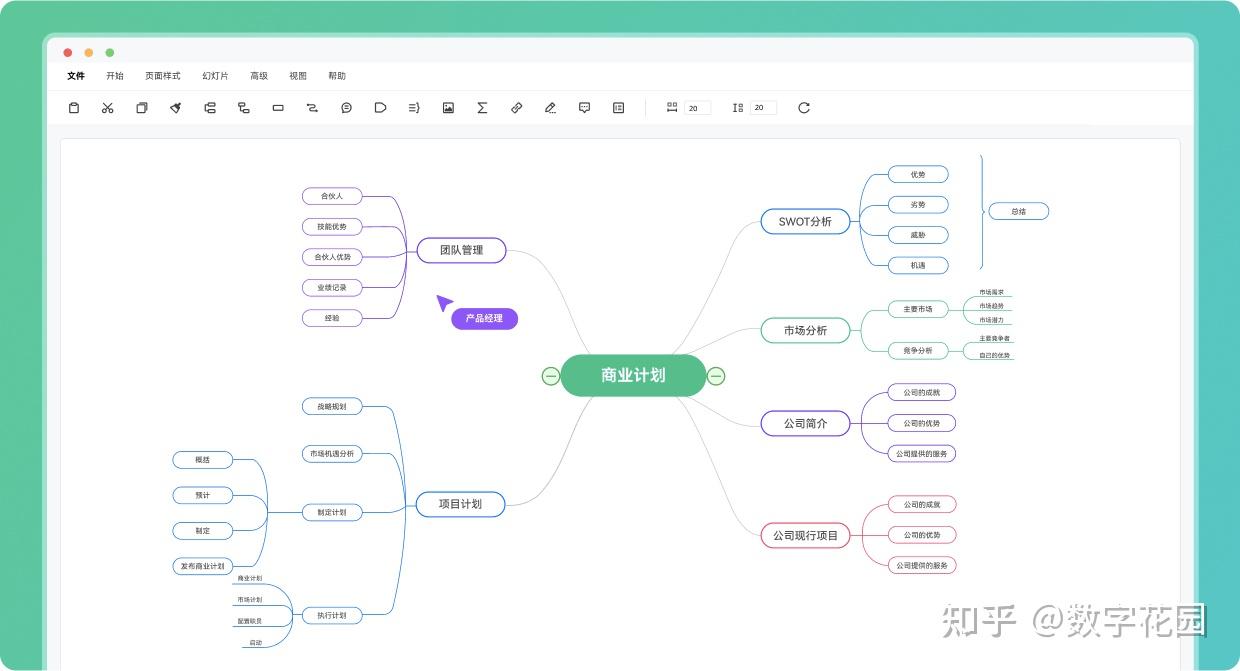The height and width of the screenshot is (671, 1240).
Task: Select the Cut (scissors) tool
Action: (x=108, y=107)
